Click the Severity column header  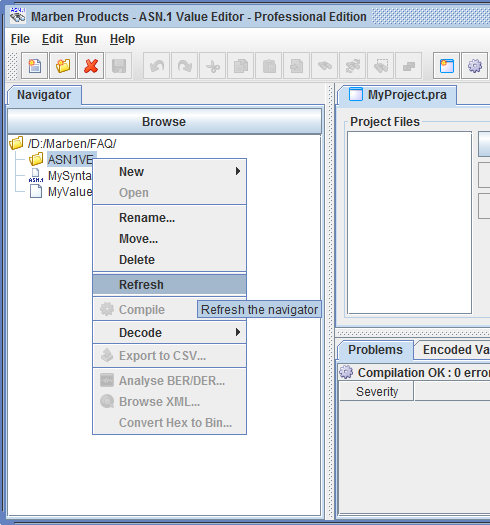pos(377,391)
